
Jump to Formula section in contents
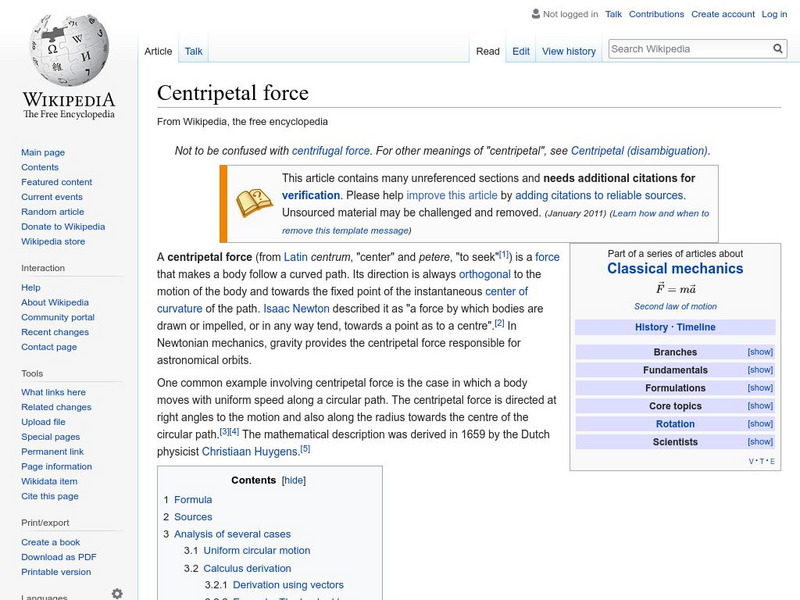[193, 500]
